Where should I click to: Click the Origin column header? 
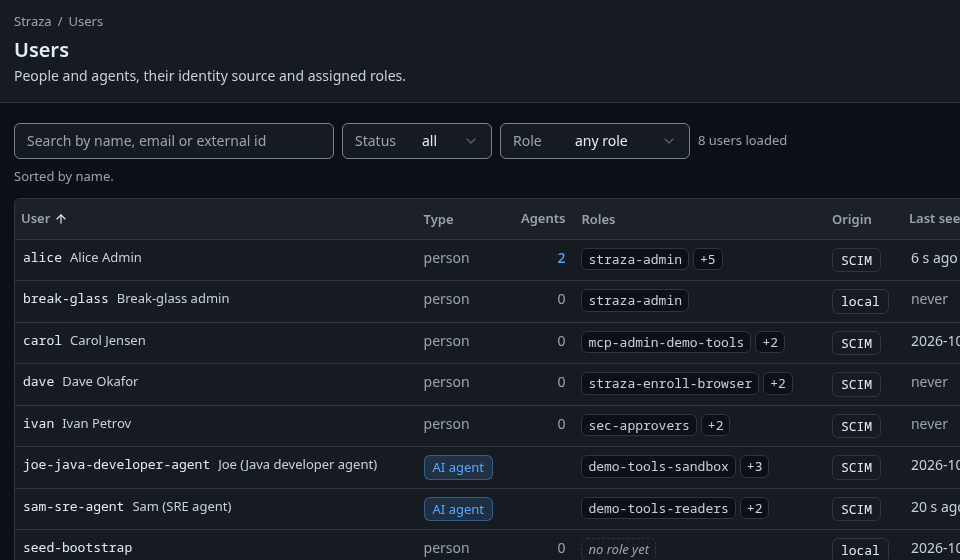(x=852, y=219)
